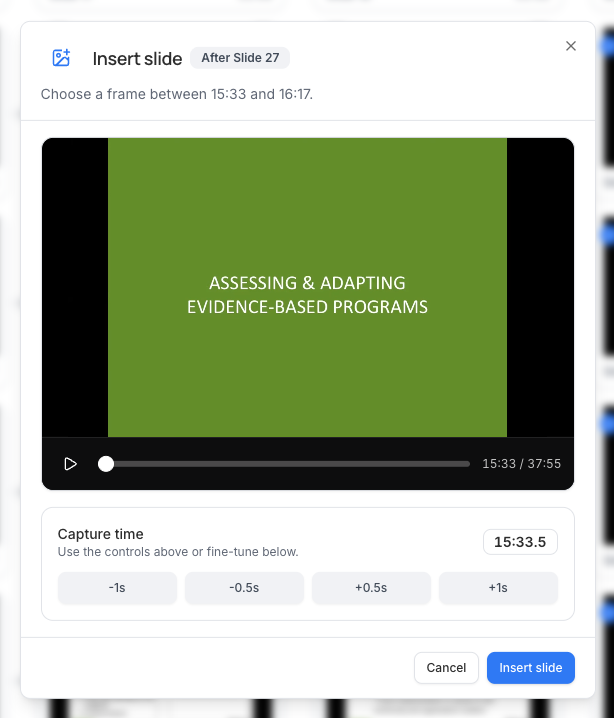
Task: Click the 'Choose a frame between 15:33 and 16:17' text
Action: pyautogui.click(x=177, y=94)
